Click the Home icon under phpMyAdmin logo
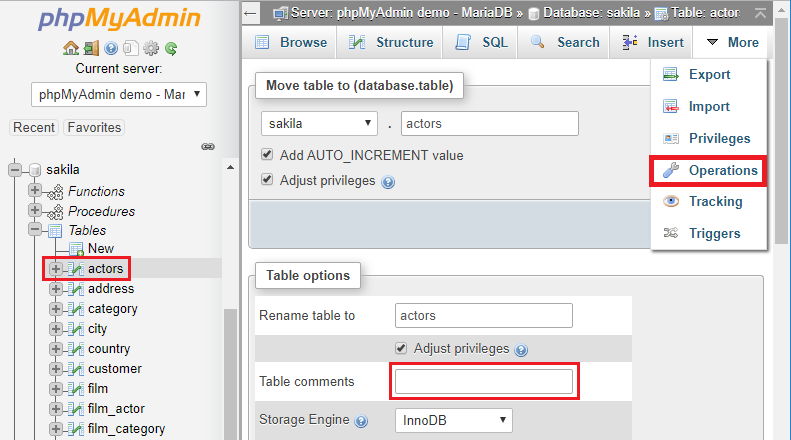This screenshot has width=791, height=440. click(70, 48)
